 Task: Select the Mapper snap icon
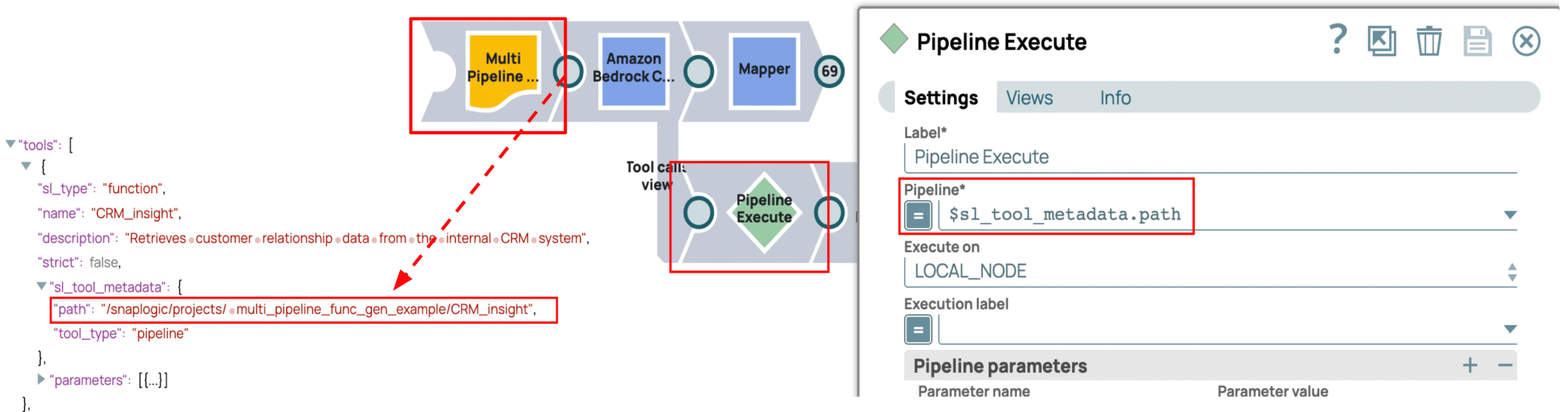(764, 71)
